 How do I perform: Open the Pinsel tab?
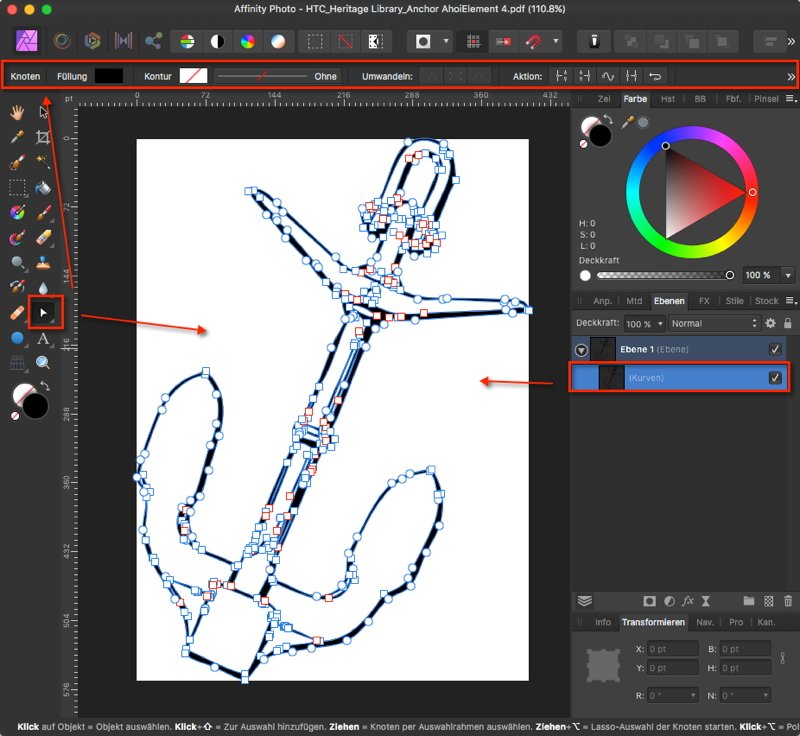coord(765,99)
